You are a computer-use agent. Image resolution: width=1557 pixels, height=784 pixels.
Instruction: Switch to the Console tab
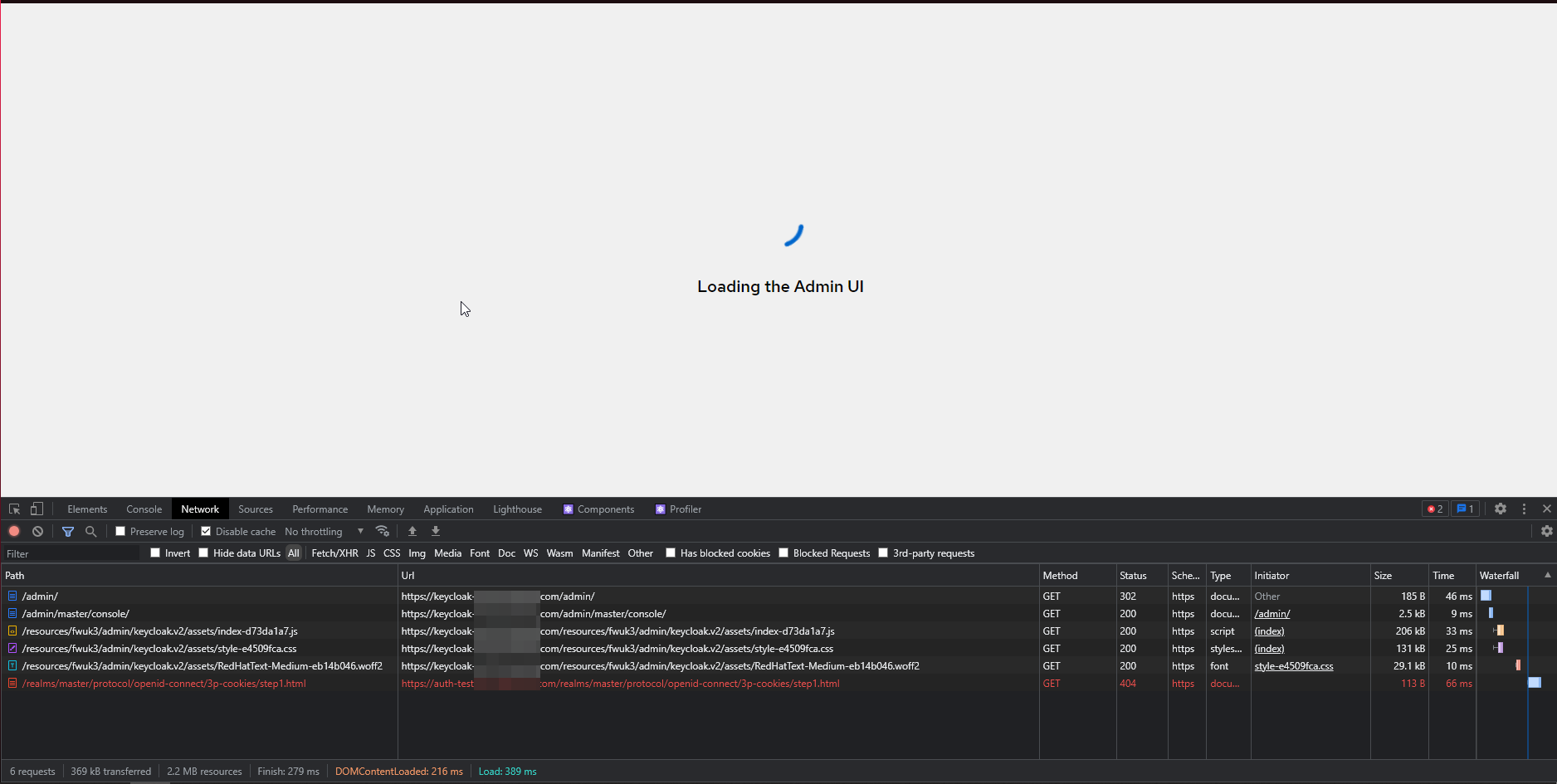point(144,509)
